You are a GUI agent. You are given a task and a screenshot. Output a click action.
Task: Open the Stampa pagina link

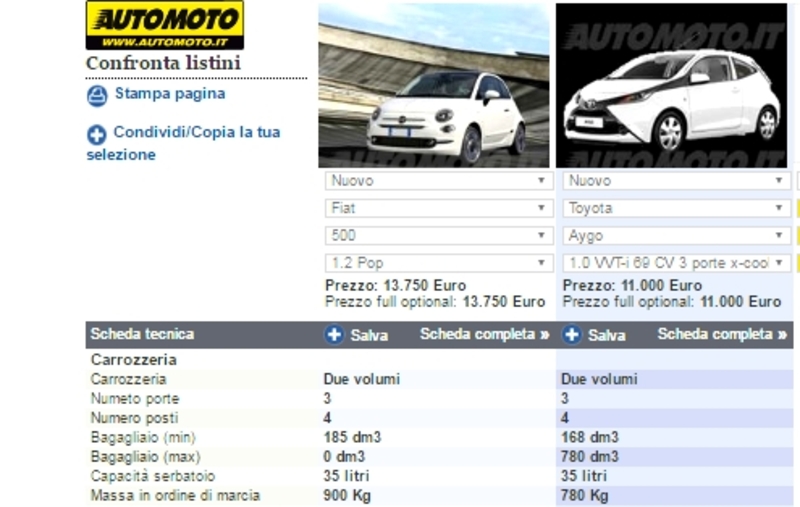pyautogui.click(x=170, y=94)
